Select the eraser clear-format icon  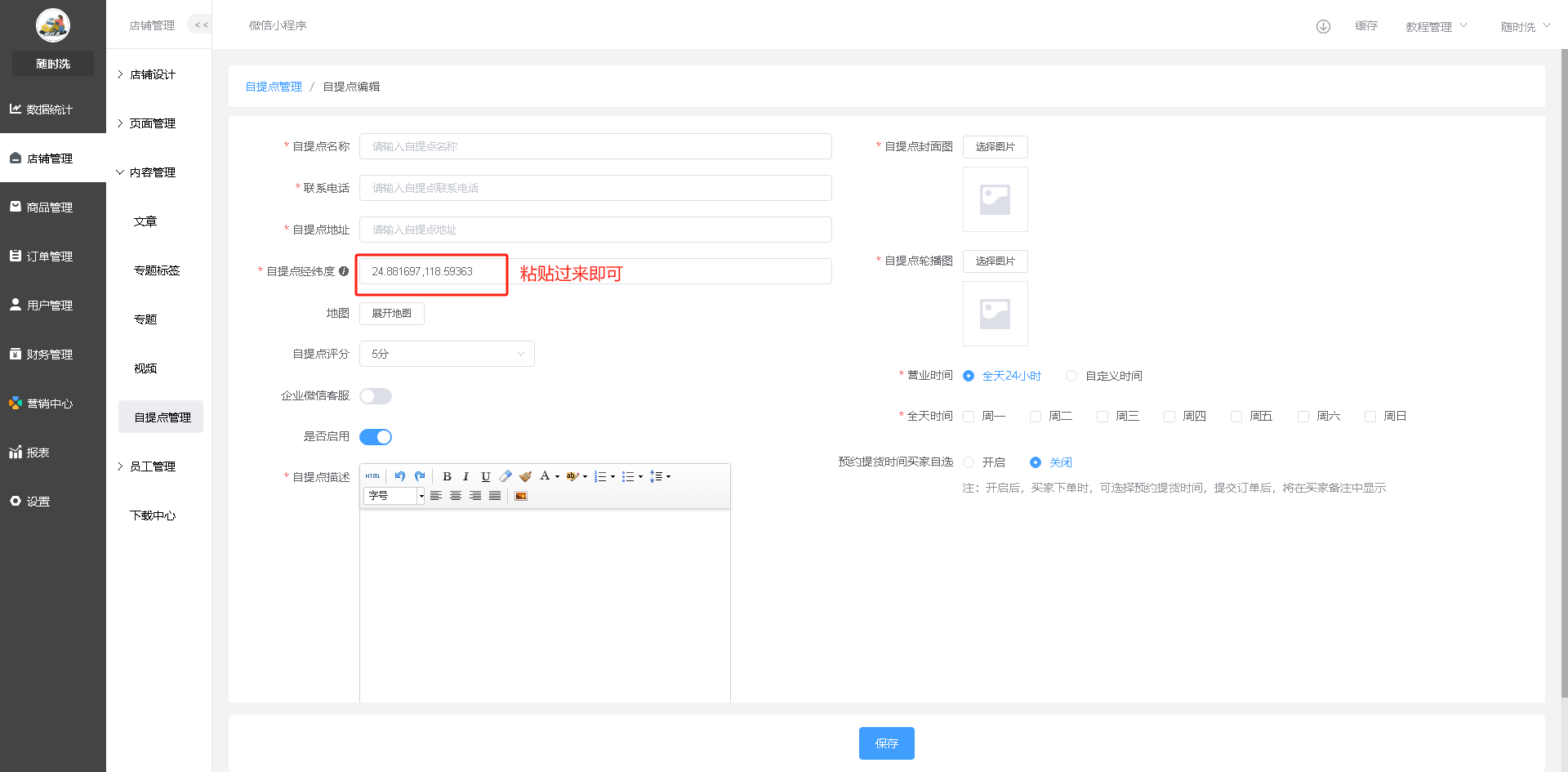[x=506, y=476]
